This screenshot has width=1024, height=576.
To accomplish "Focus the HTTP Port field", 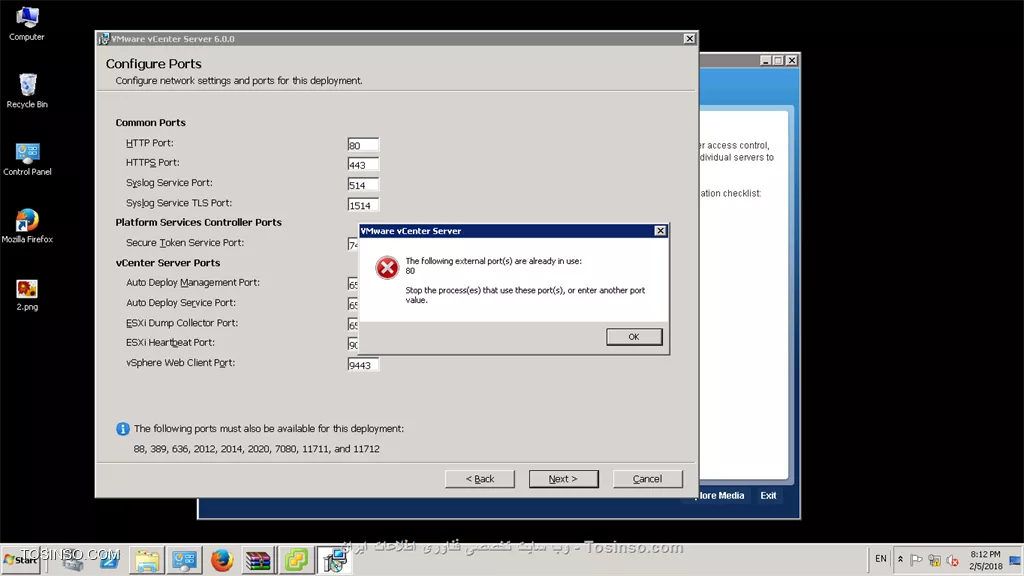I will pyautogui.click(x=363, y=145).
